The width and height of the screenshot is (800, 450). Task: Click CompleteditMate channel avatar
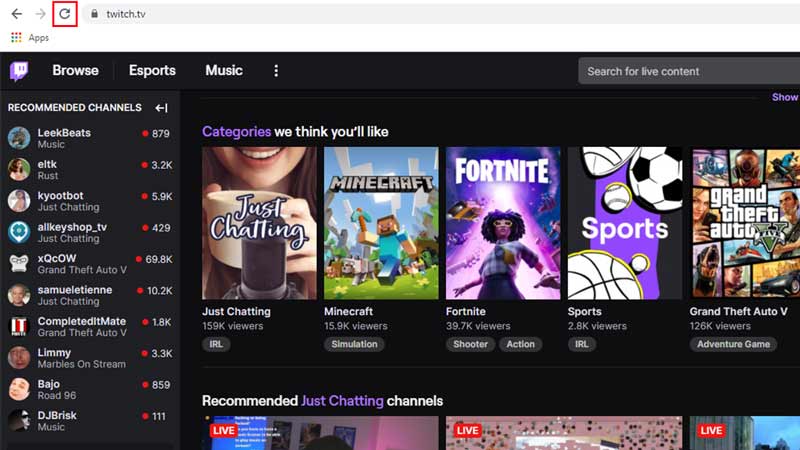19,327
